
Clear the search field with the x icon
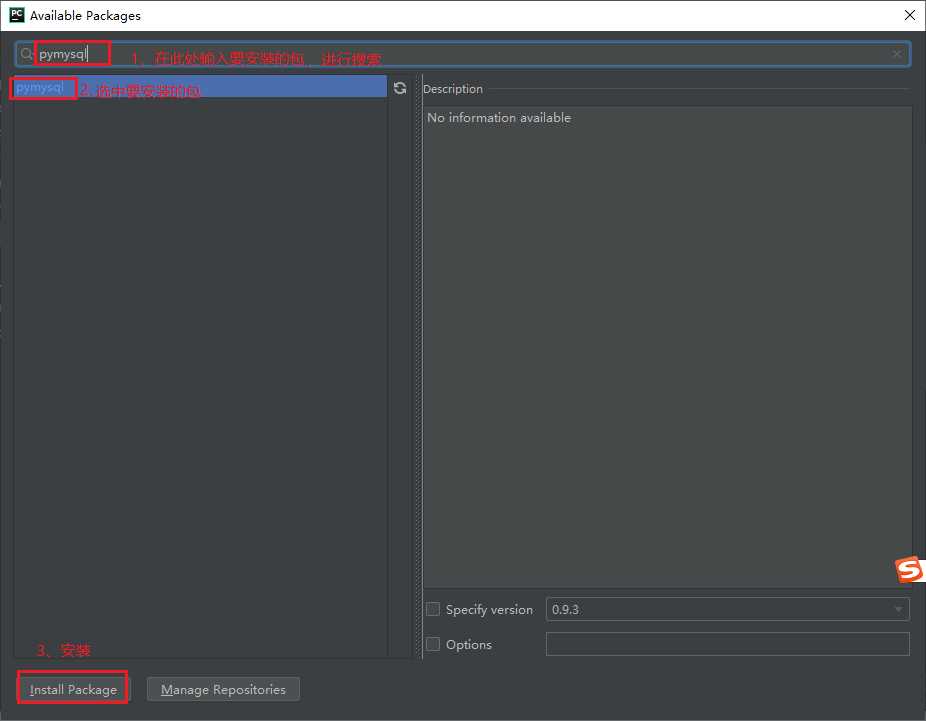click(896, 54)
